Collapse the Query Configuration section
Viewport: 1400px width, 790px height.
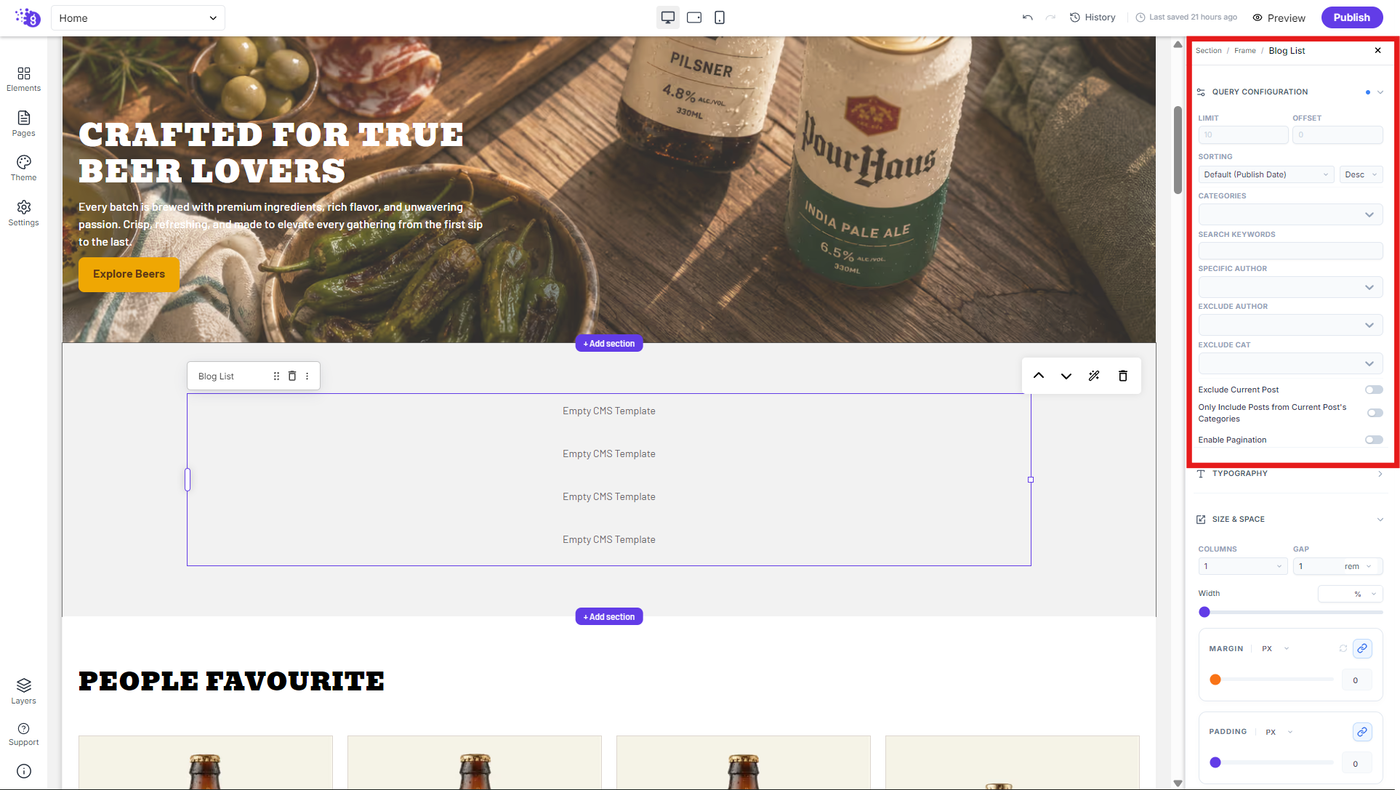[1380, 92]
